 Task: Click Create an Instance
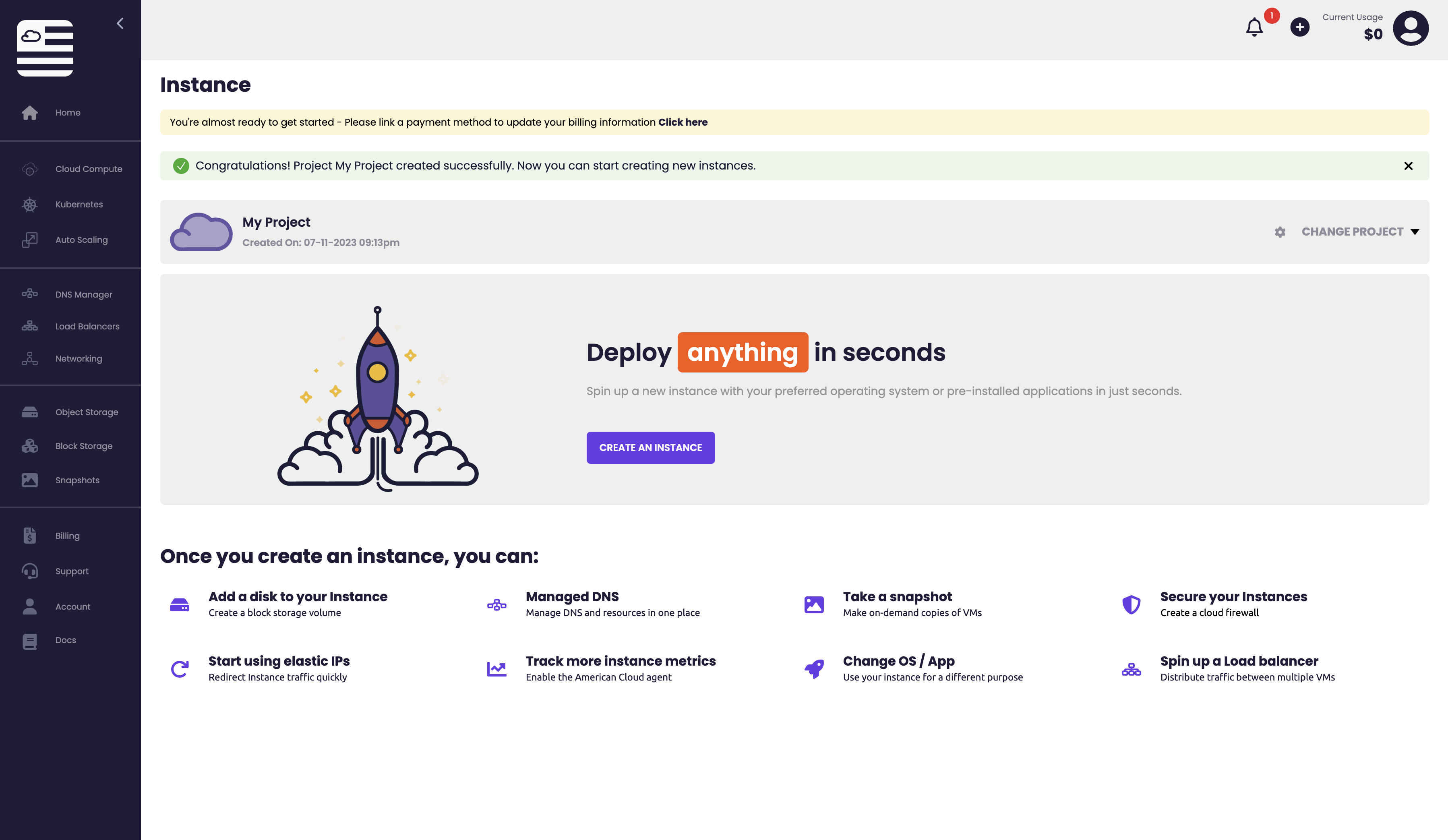click(x=650, y=447)
